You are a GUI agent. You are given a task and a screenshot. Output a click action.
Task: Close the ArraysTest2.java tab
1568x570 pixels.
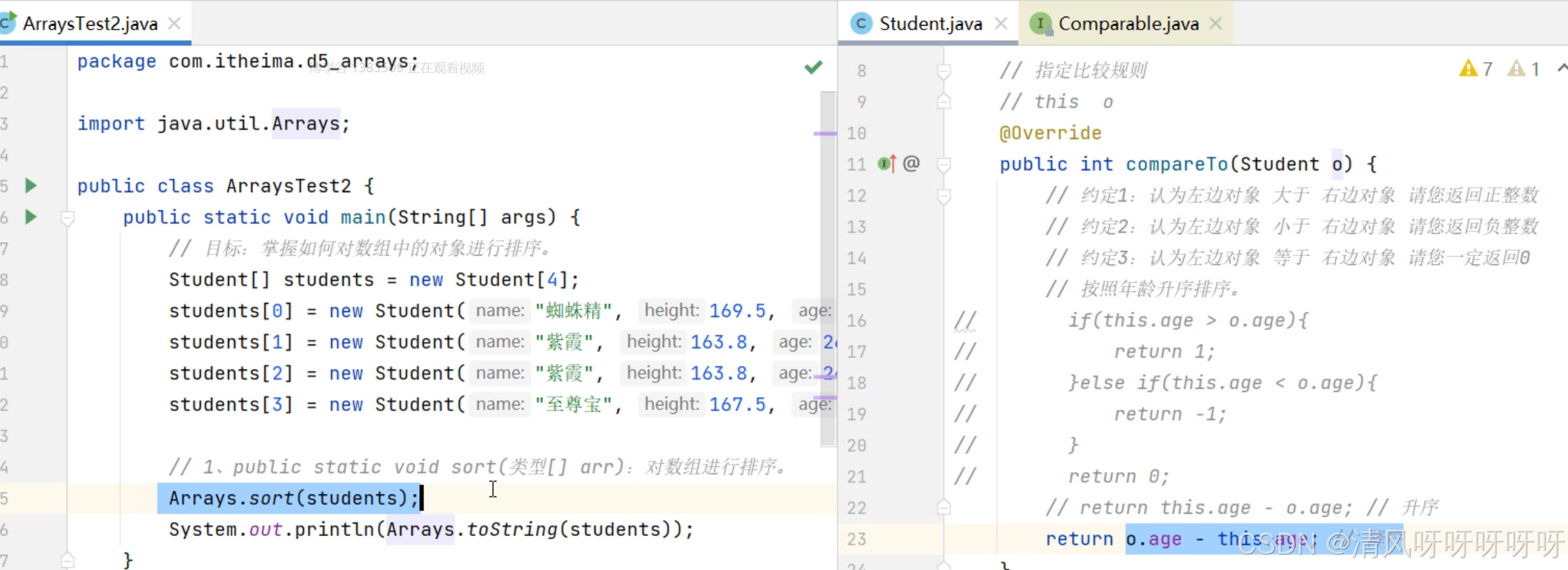[x=174, y=24]
